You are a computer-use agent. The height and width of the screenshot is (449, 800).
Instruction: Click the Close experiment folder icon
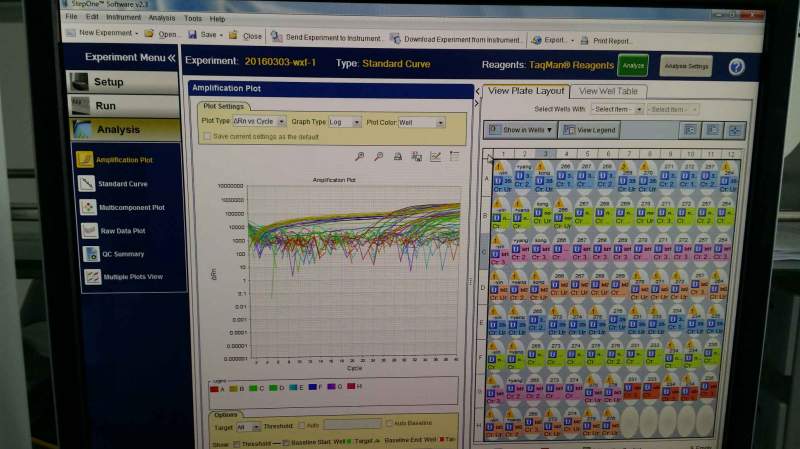[x=233, y=35]
